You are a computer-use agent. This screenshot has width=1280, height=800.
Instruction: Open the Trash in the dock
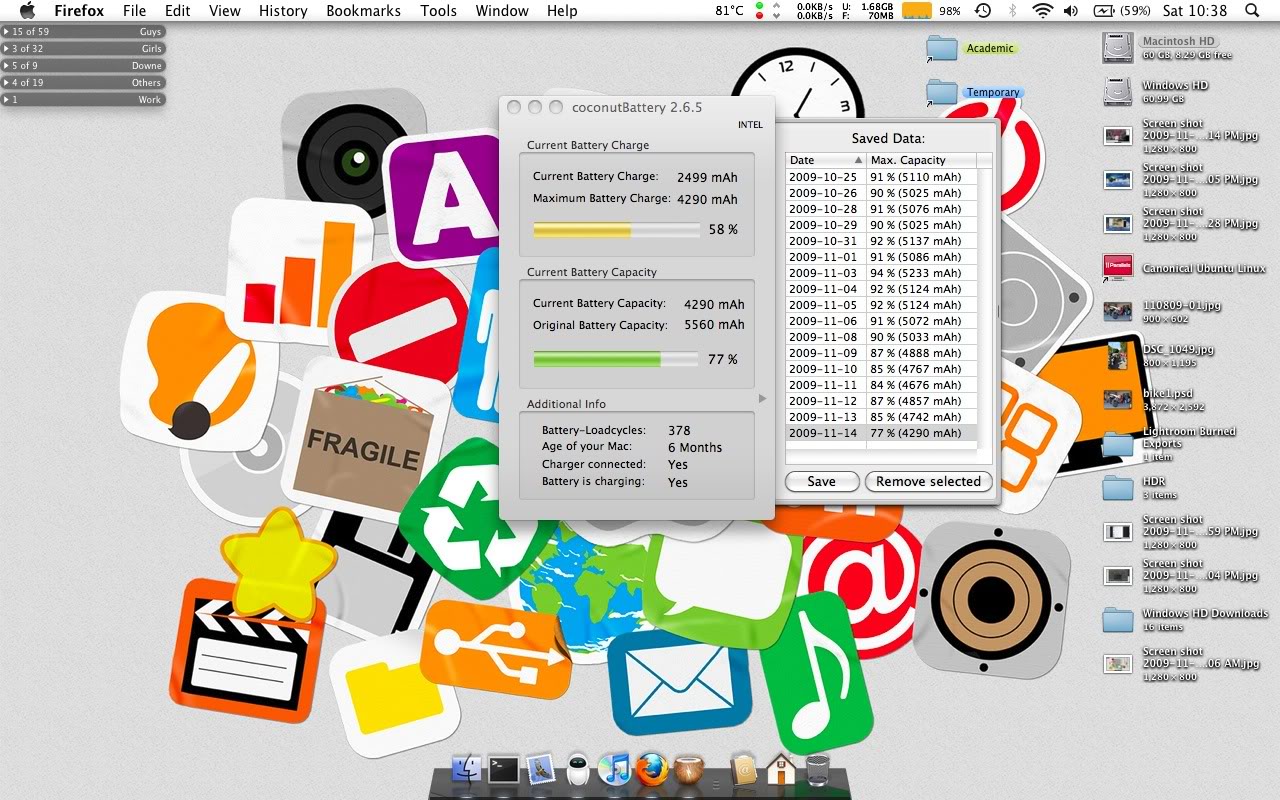(817, 769)
